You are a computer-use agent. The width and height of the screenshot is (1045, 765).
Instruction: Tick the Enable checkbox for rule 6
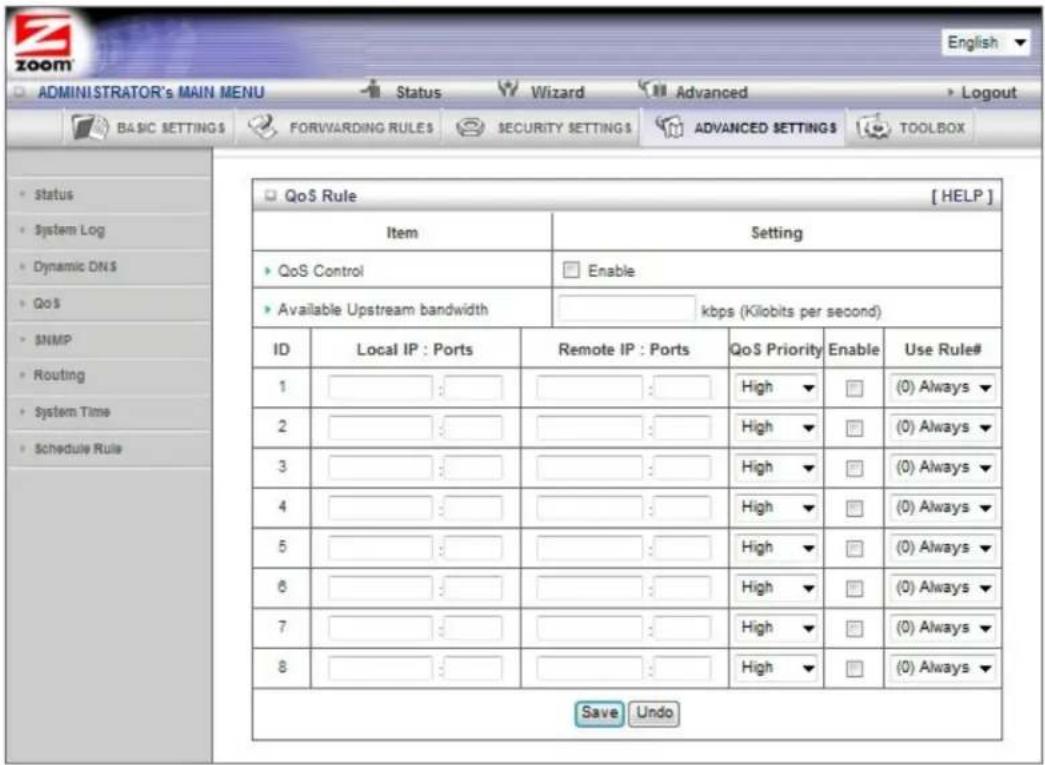[x=854, y=589]
